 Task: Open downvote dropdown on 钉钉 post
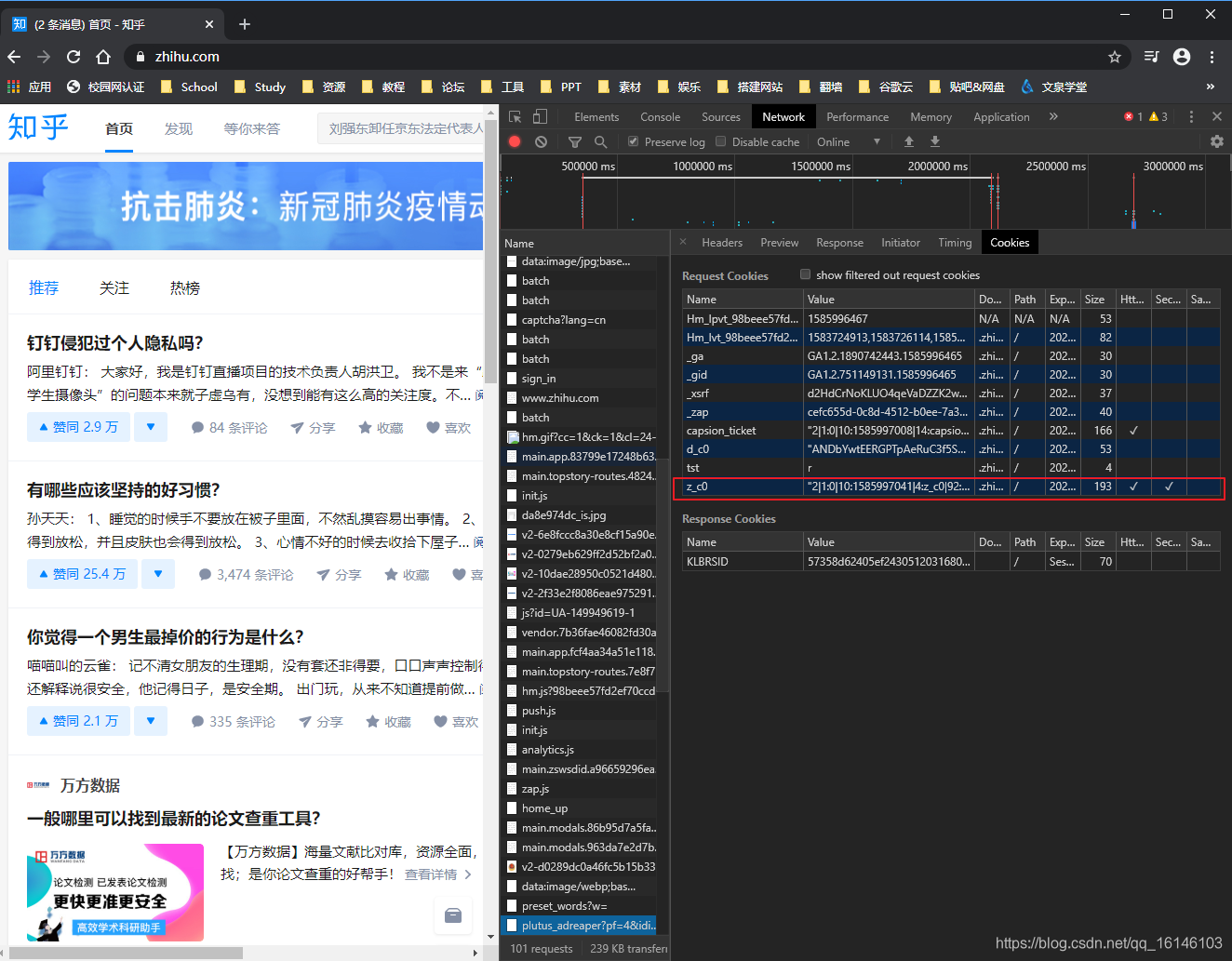pos(151,427)
